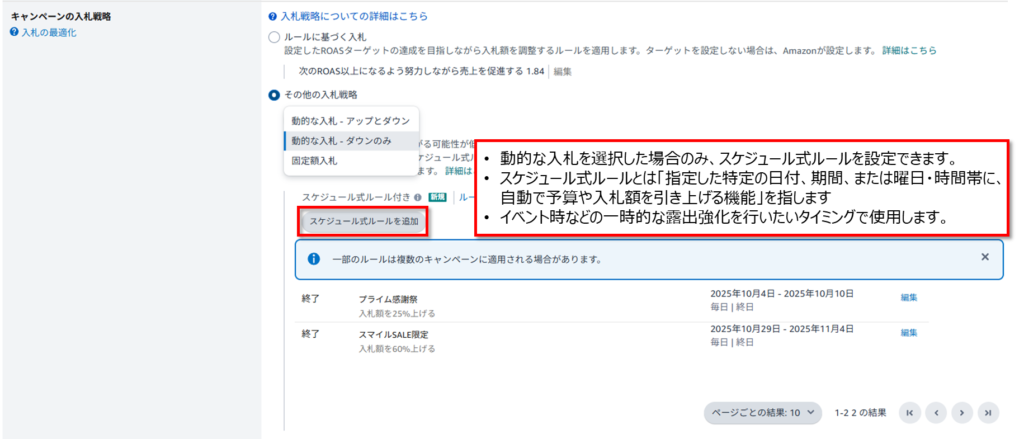Click the プライム感謝祭 rule name
The width and height of the screenshot is (1024, 439).
387,299
